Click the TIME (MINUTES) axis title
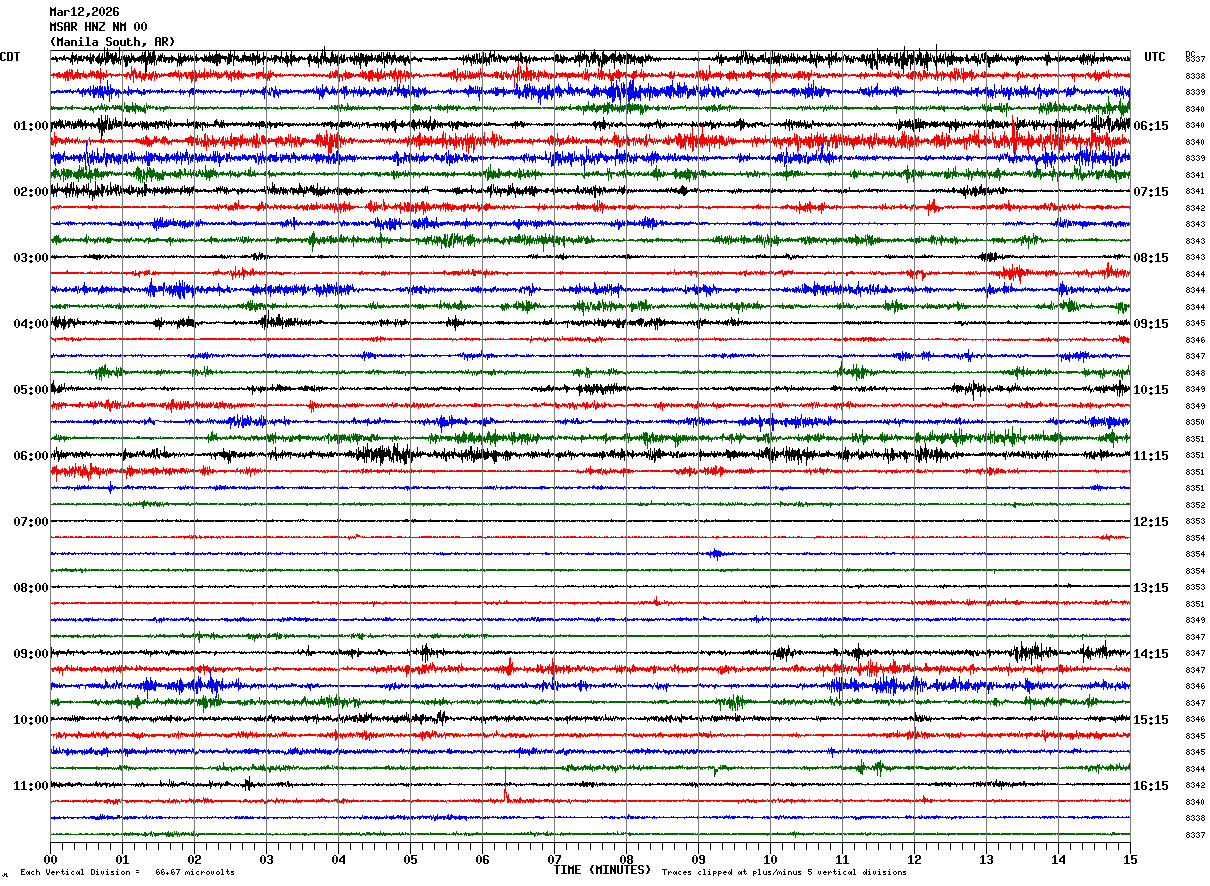Viewport: 1210px width, 886px height. pyautogui.click(x=602, y=870)
